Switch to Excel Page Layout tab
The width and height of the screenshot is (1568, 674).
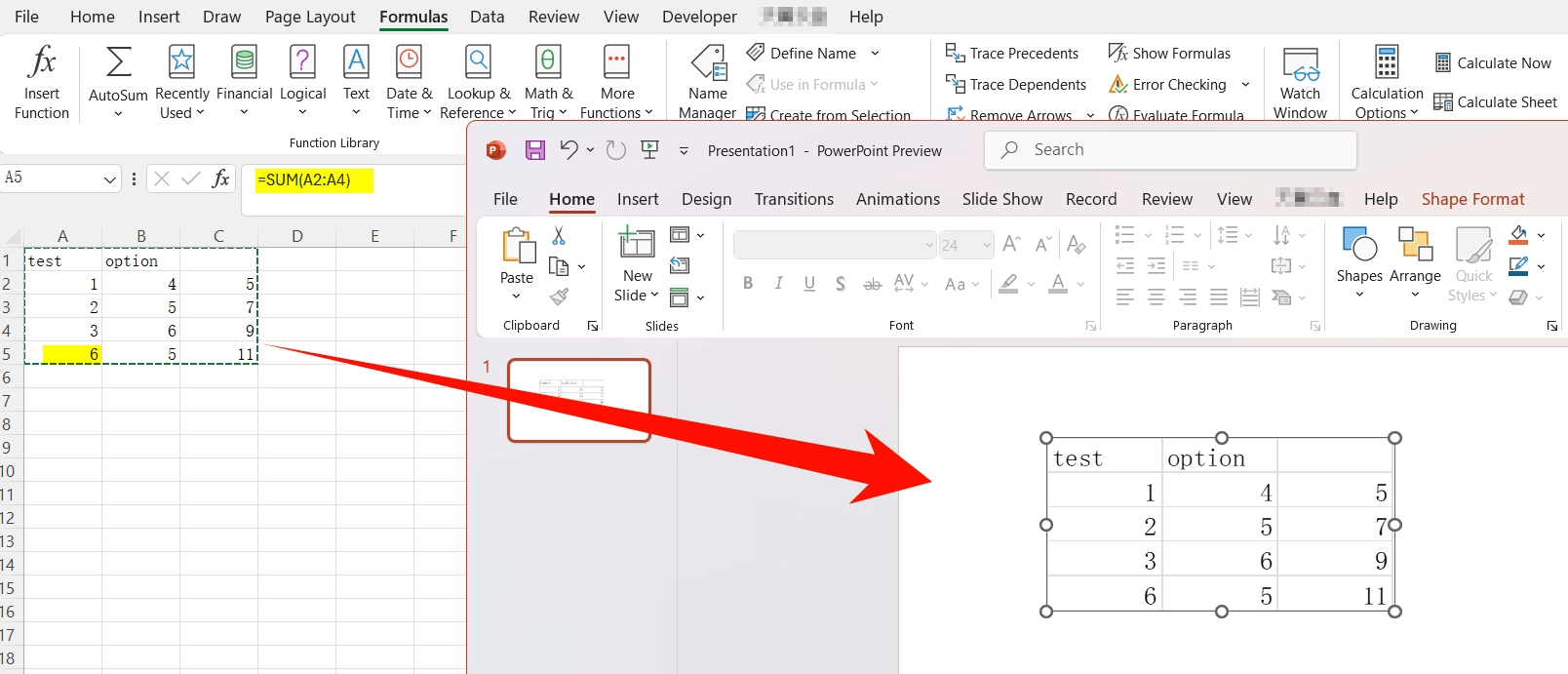pyautogui.click(x=310, y=17)
